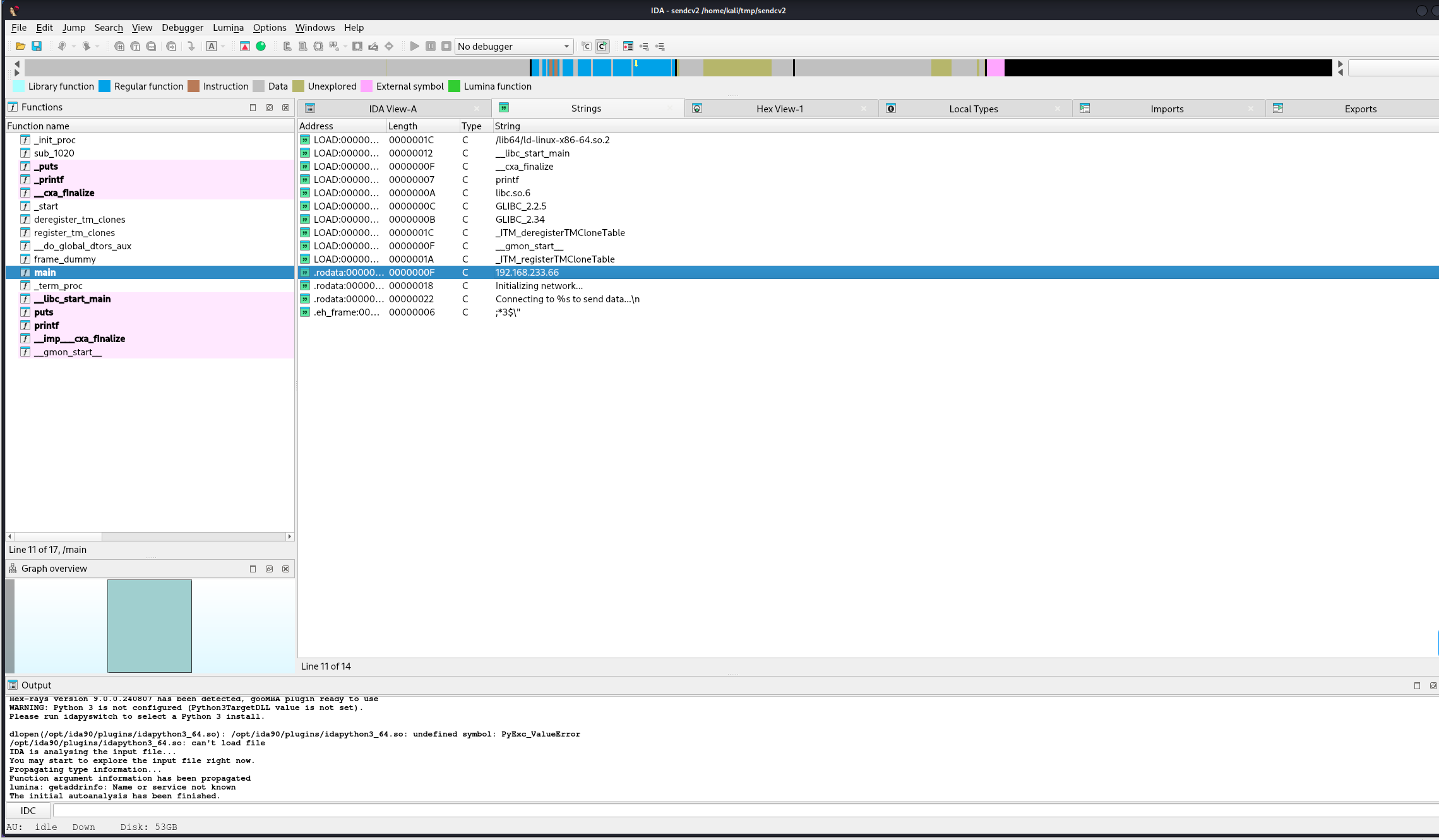The width and height of the screenshot is (1439, 840).
Task: Click the breakpoint list icon in toolbar
Action: click(x=628, y=46)
